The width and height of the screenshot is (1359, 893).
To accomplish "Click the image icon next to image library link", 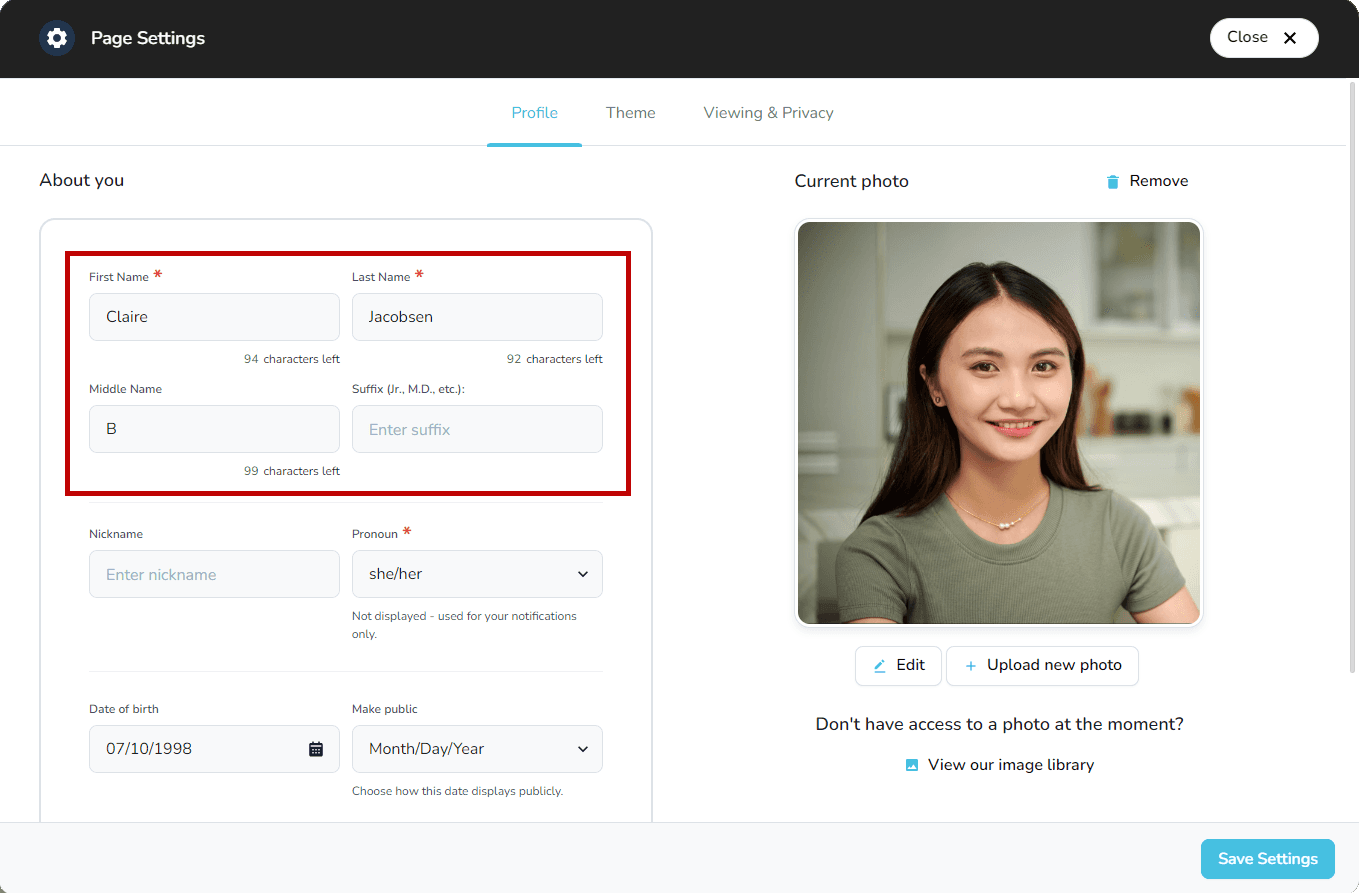I will pyautogui.click(x=911, y=764).
